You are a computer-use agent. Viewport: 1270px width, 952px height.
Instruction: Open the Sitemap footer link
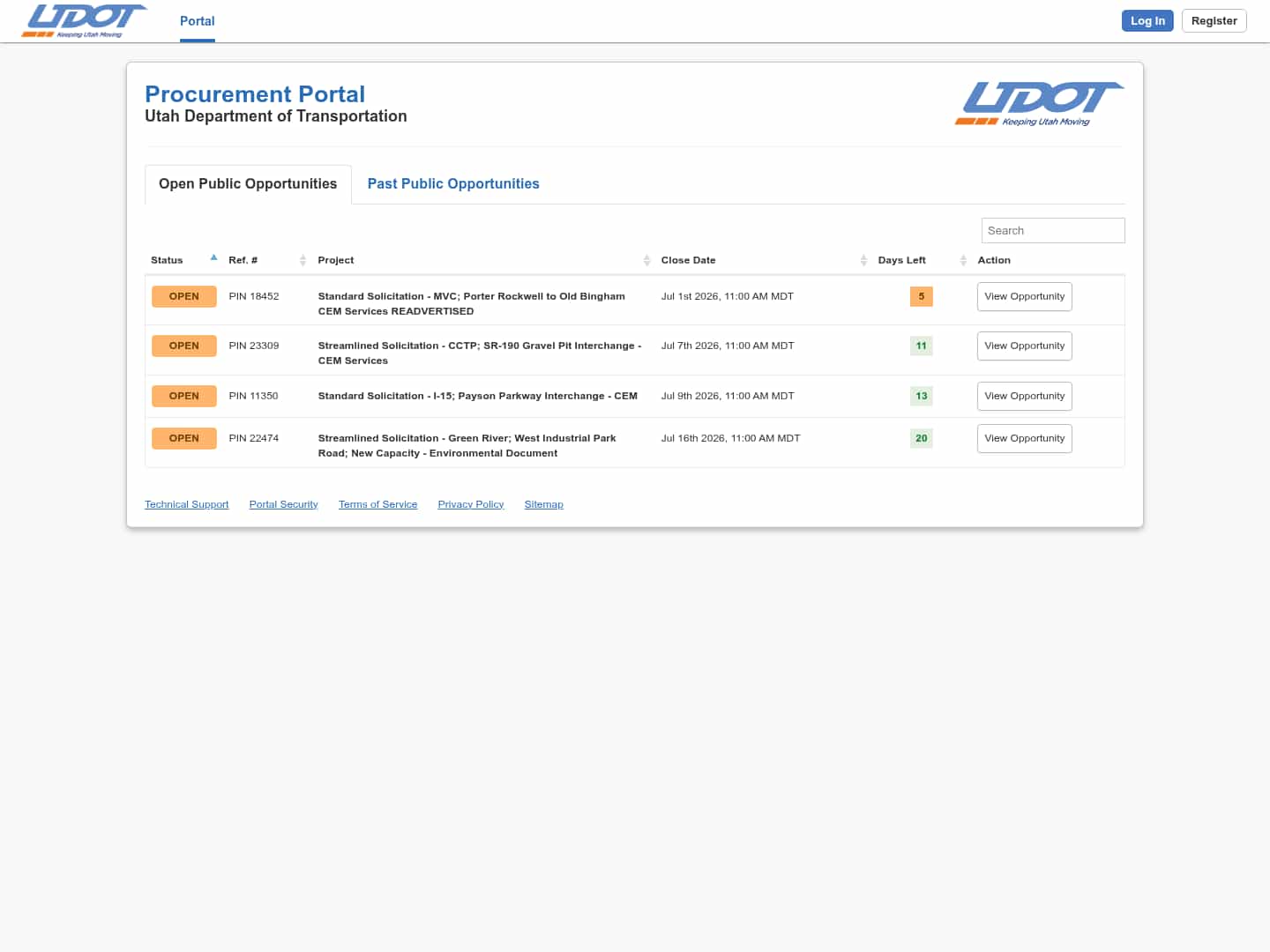[543, 504]
